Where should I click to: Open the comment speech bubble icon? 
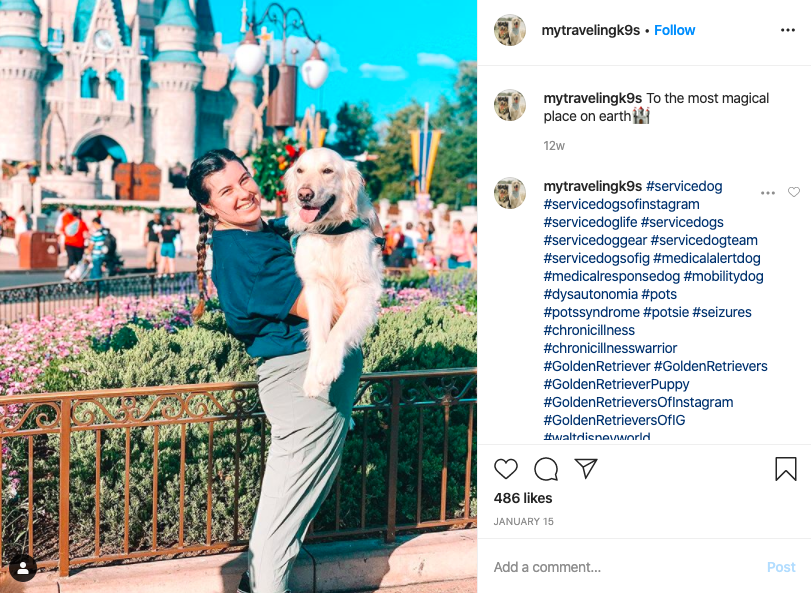pos(546,469)
